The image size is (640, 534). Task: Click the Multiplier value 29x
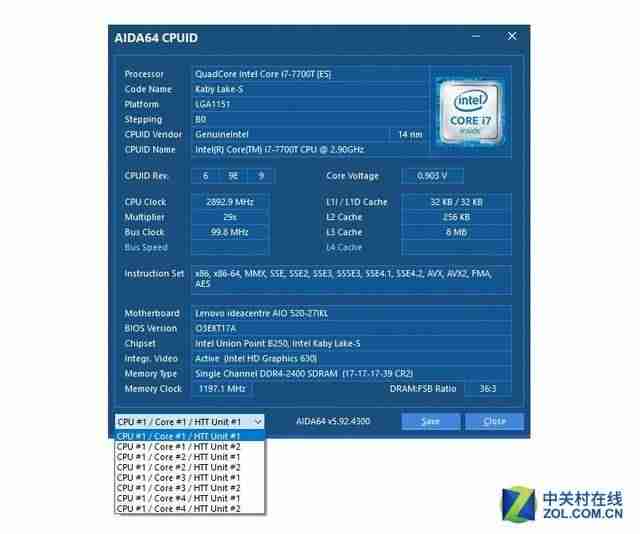230,217
